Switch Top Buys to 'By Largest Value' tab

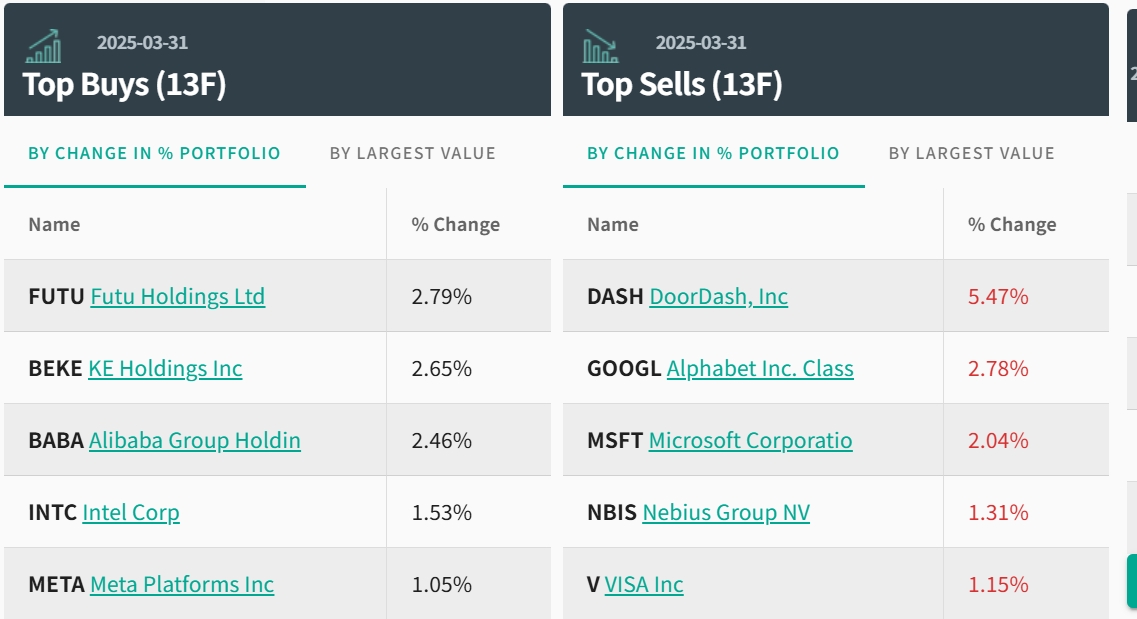pos(412,154)
